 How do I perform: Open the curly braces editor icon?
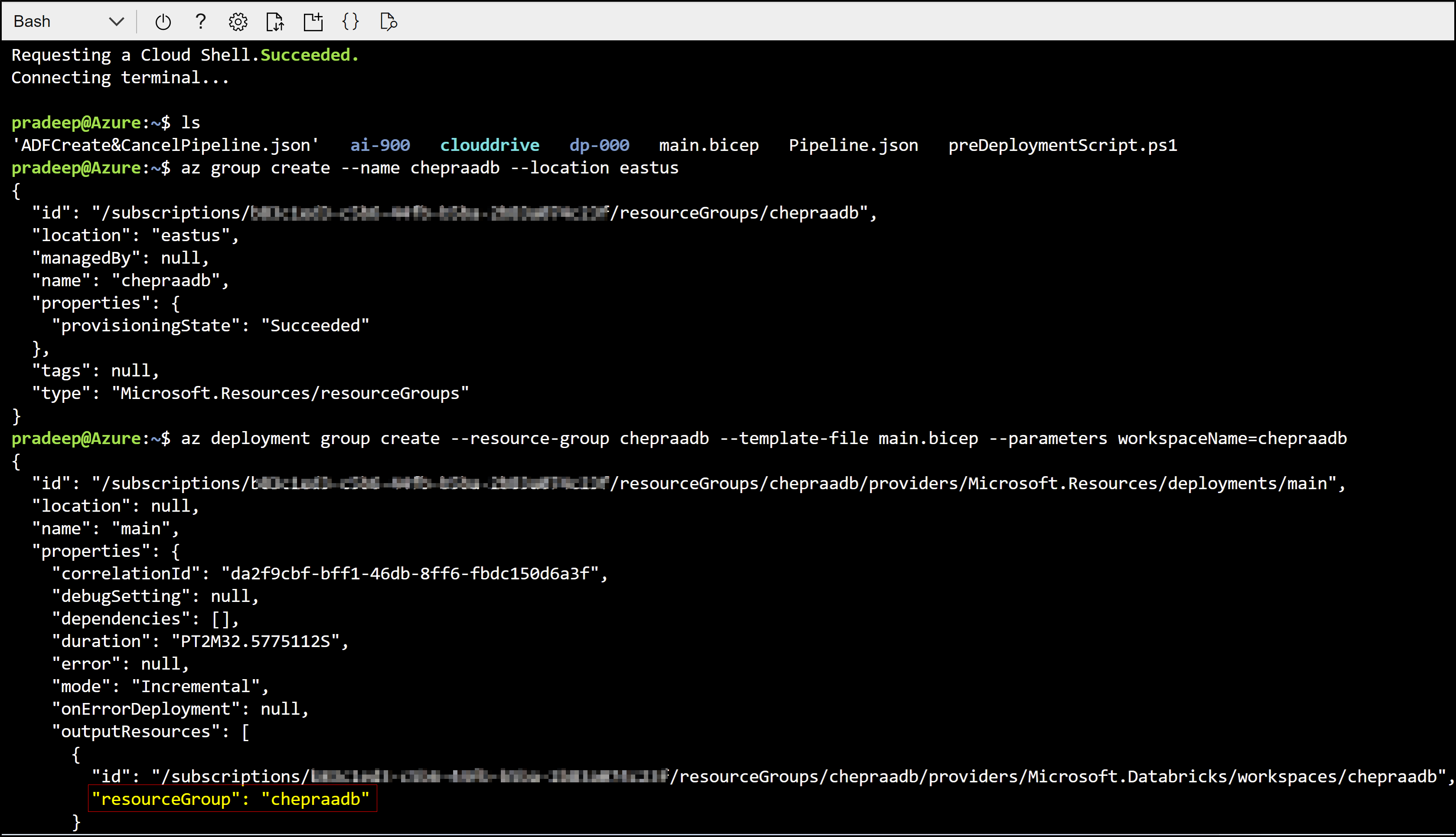350,21
